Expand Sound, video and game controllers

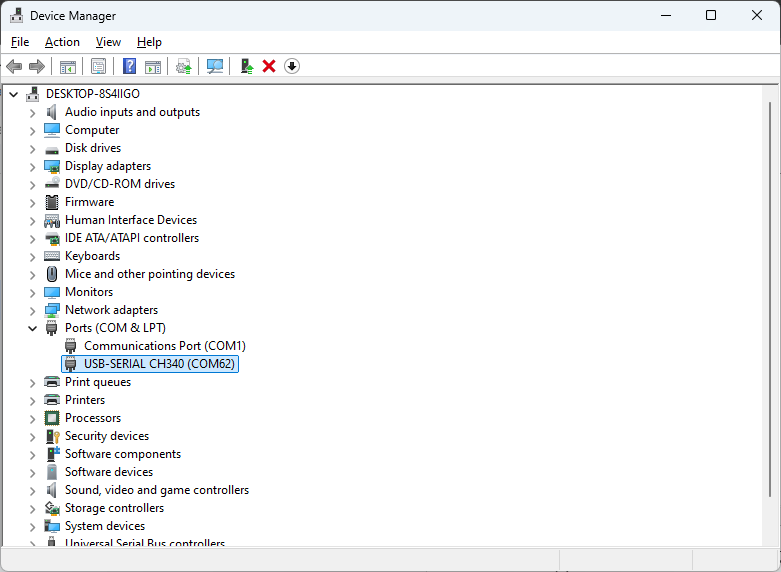coord(32,490)
